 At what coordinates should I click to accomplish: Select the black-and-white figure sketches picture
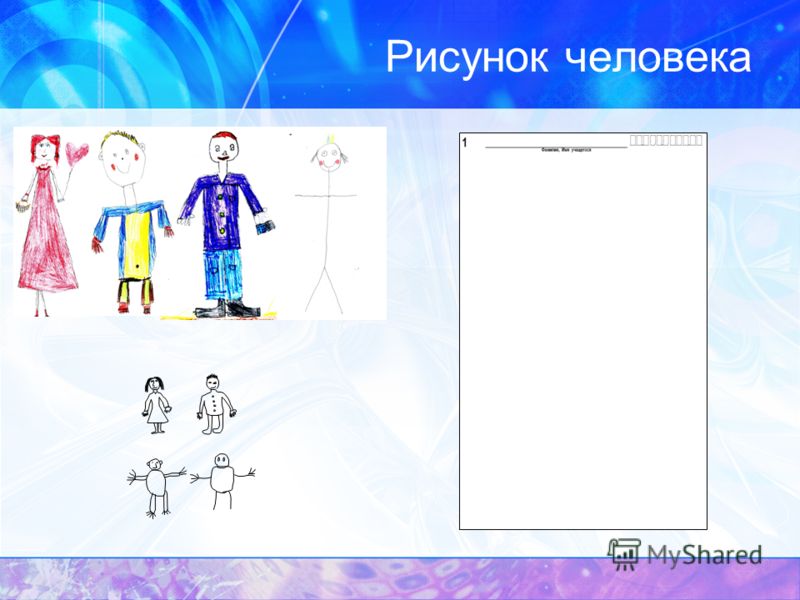pos(191,446)
